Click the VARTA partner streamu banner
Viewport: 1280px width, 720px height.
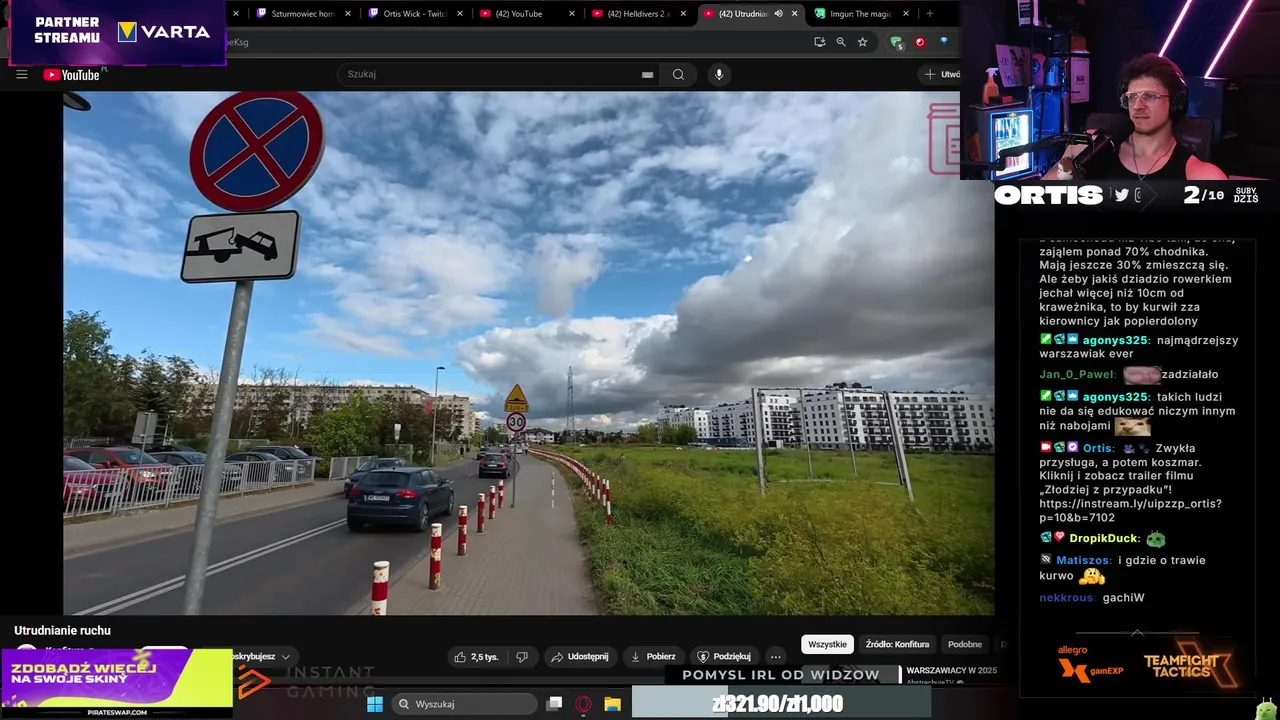click(117, 31)
